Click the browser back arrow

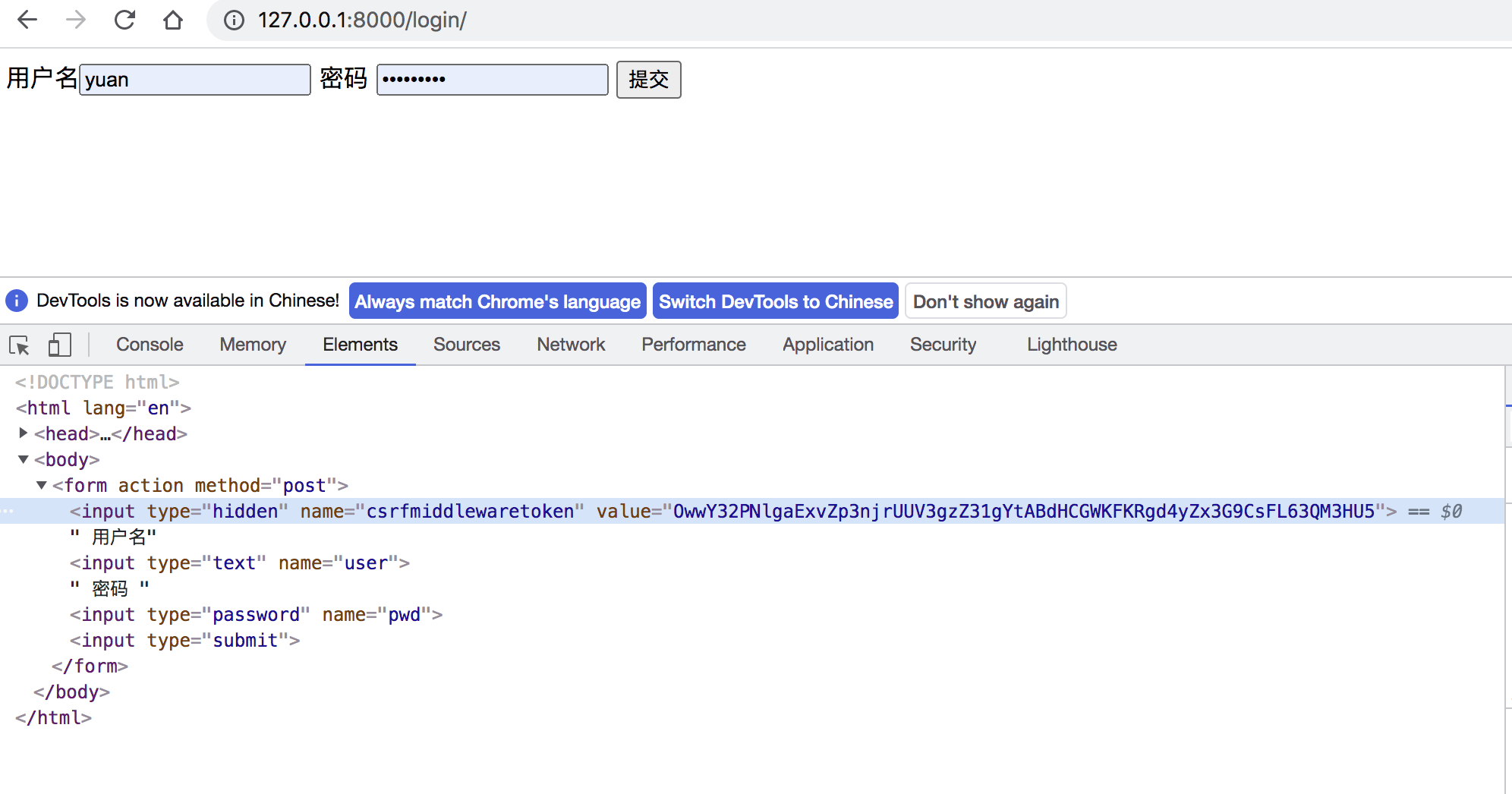(x=27, y=20)
